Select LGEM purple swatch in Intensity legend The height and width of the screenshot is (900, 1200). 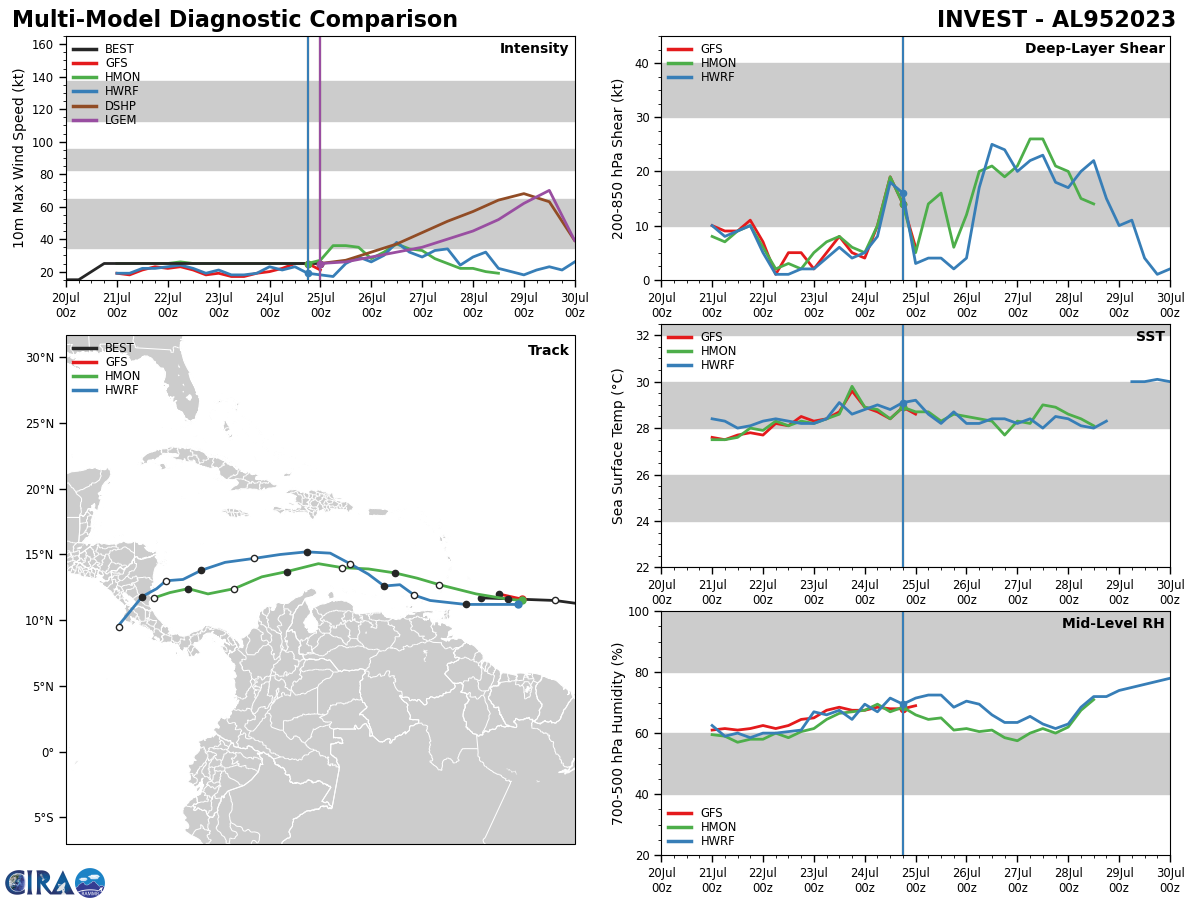tap(85, 120)
